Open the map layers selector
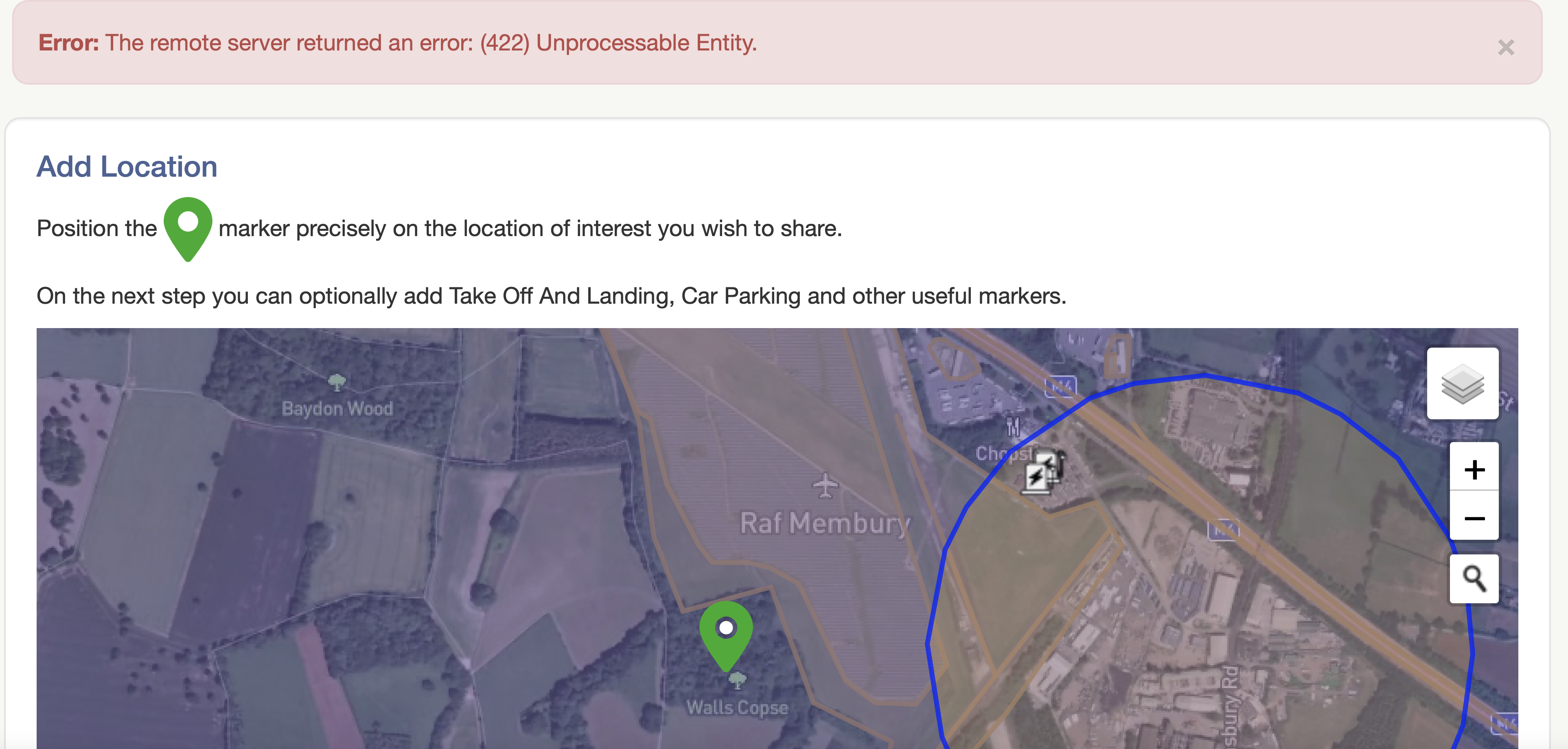The height and width of the screenshot is (749, 1568). click(x=1462, y=383)
